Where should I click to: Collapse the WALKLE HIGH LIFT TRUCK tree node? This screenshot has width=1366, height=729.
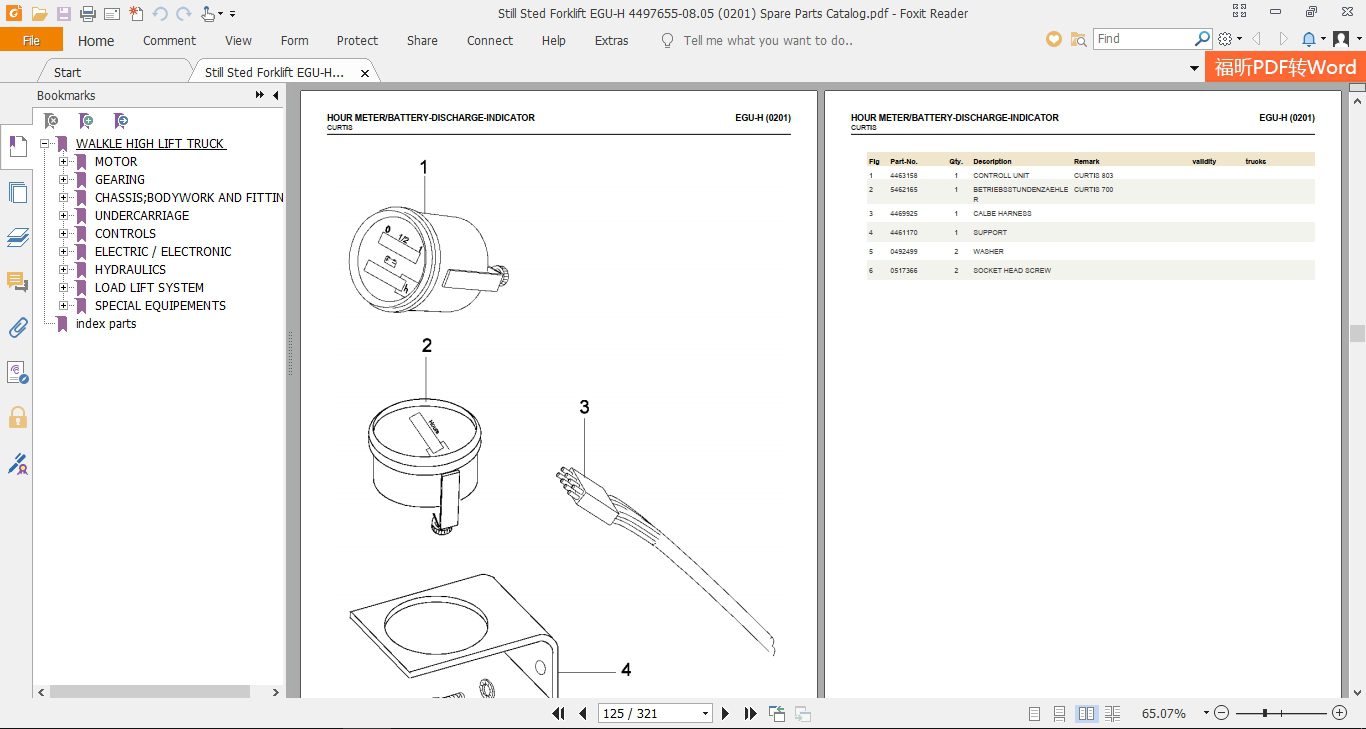[45, 144]
